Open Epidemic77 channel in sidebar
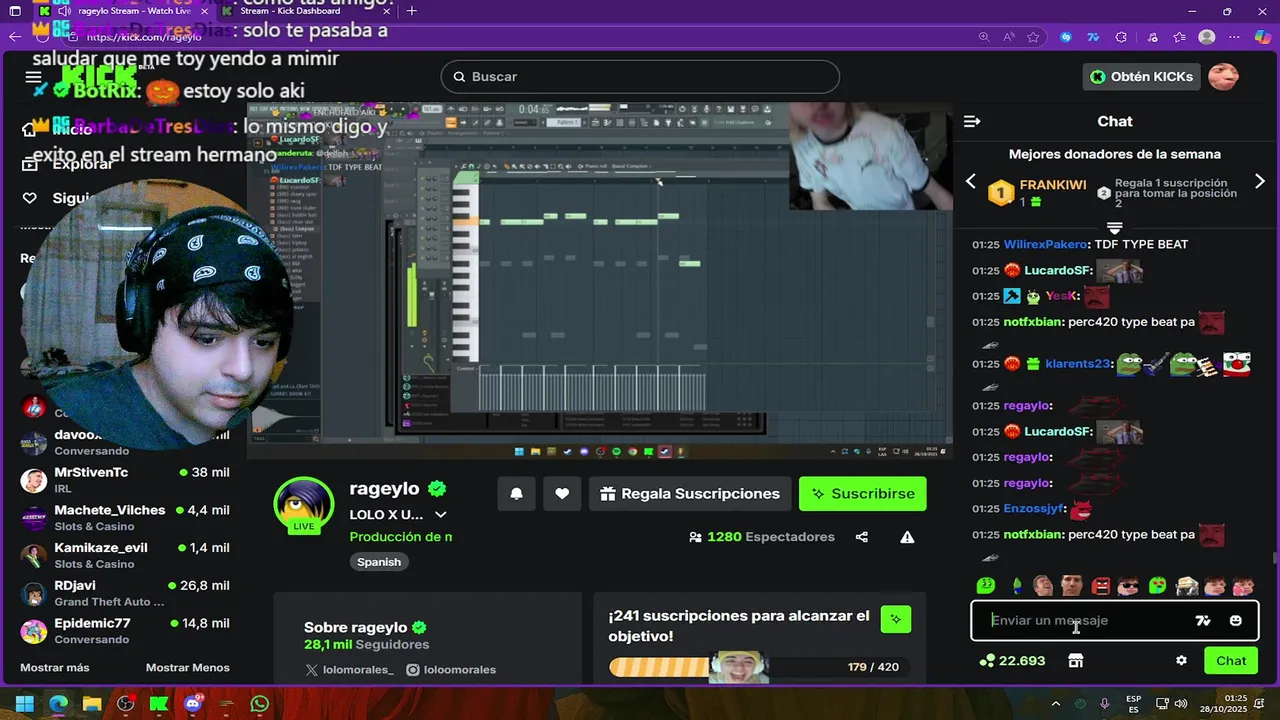This screenshot has width=1280, height=720. point(125,631)
